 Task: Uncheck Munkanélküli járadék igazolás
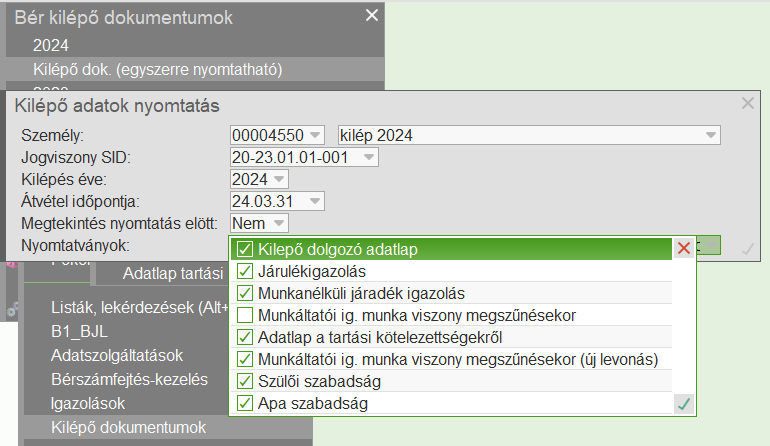[x=244, y=293]
